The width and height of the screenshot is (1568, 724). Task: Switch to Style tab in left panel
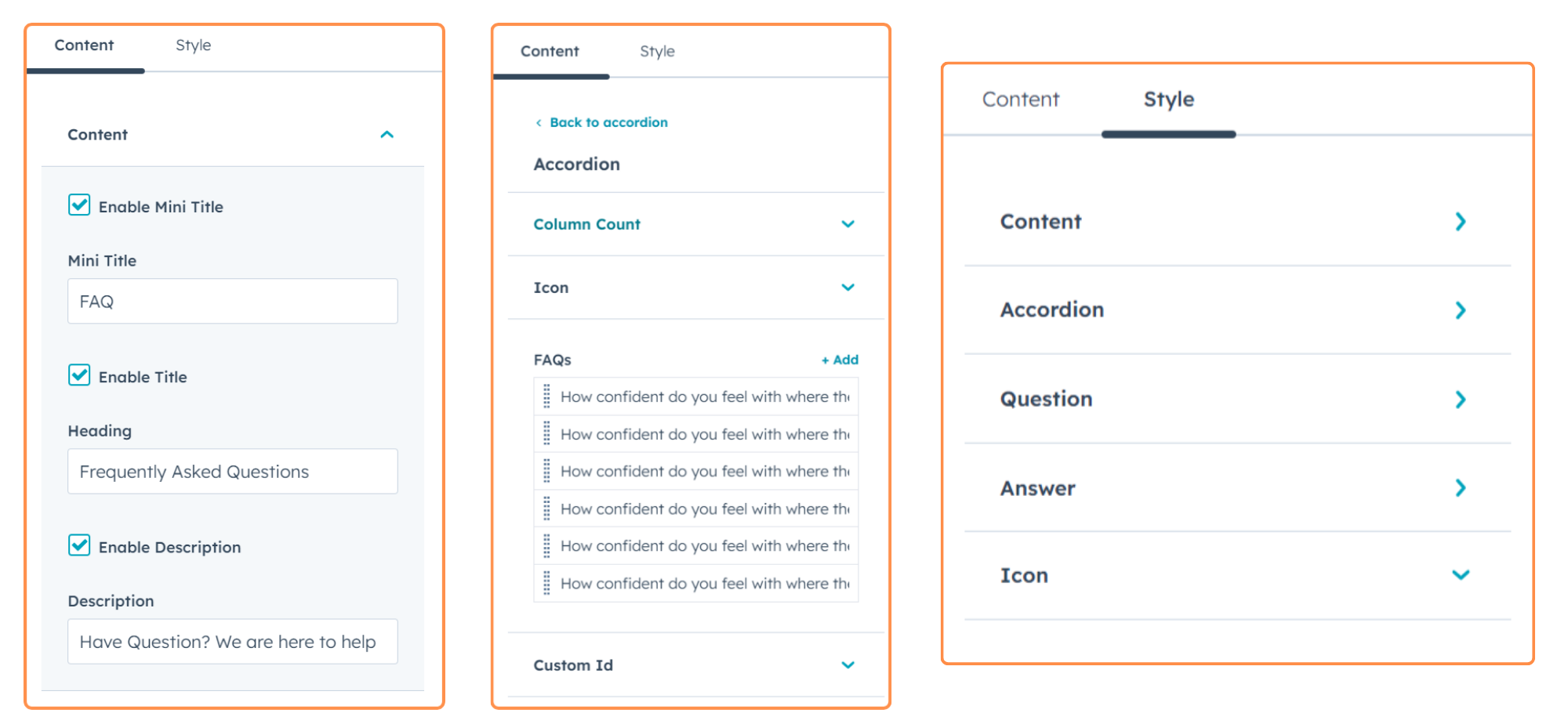(193, 45)
